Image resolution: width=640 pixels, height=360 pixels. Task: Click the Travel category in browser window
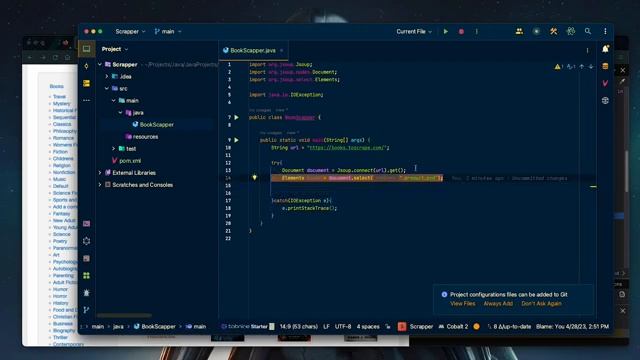59,97
